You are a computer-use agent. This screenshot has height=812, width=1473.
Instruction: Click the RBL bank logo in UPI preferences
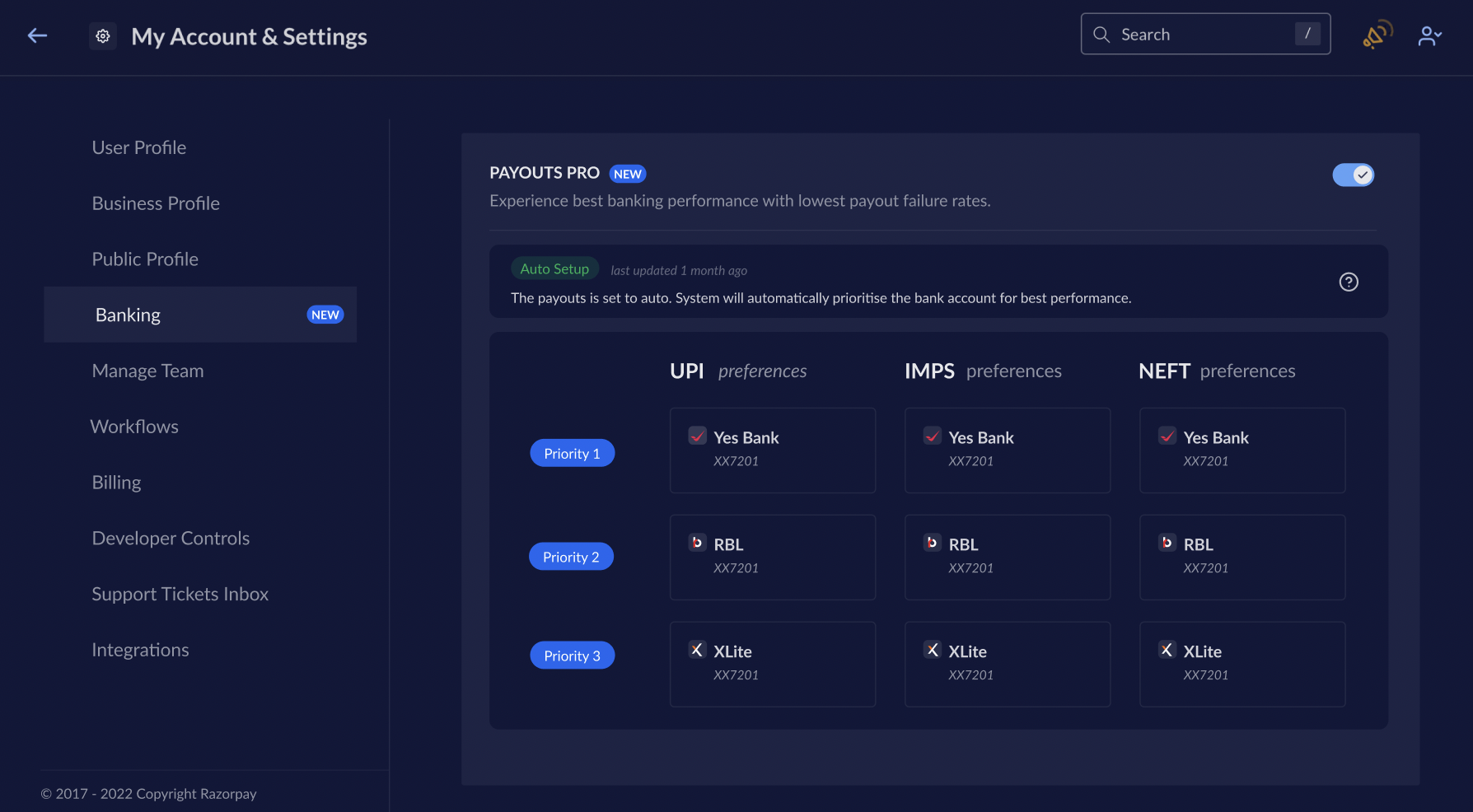(697, 543)
